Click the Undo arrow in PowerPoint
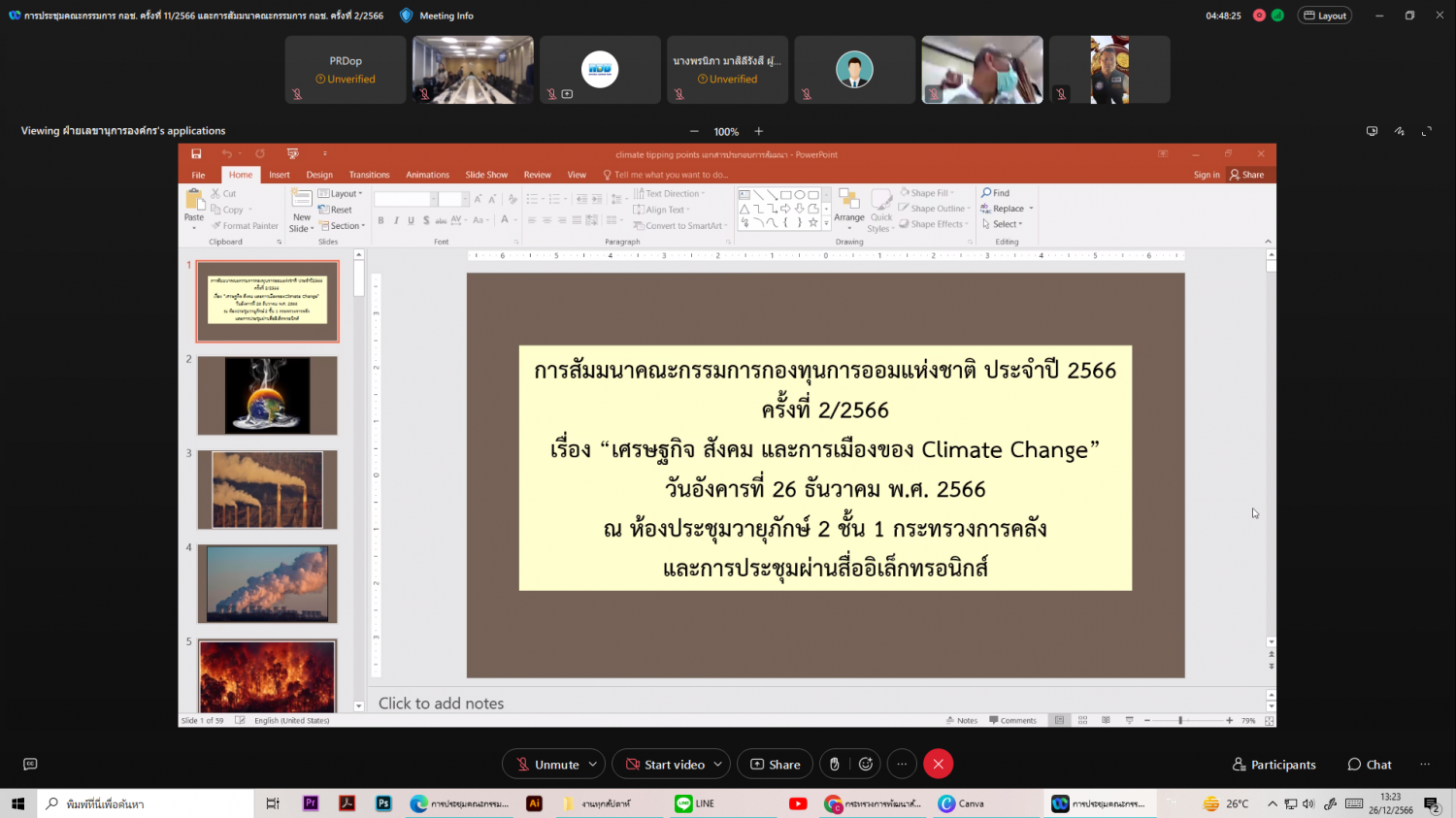The image size is (1456, 818). point(226,154)
